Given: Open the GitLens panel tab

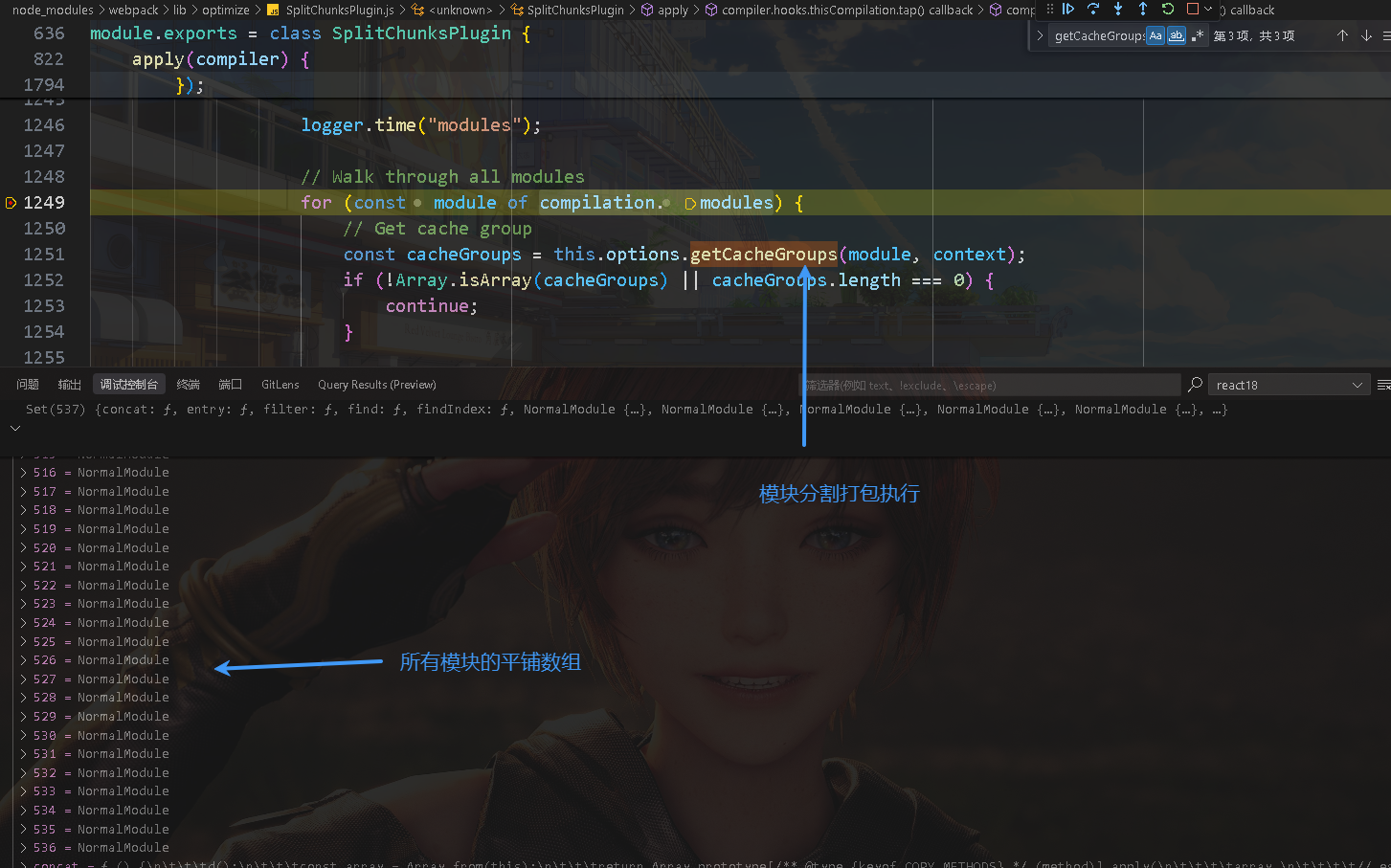Looking at the screenshot, I should [x=280, y=385].
